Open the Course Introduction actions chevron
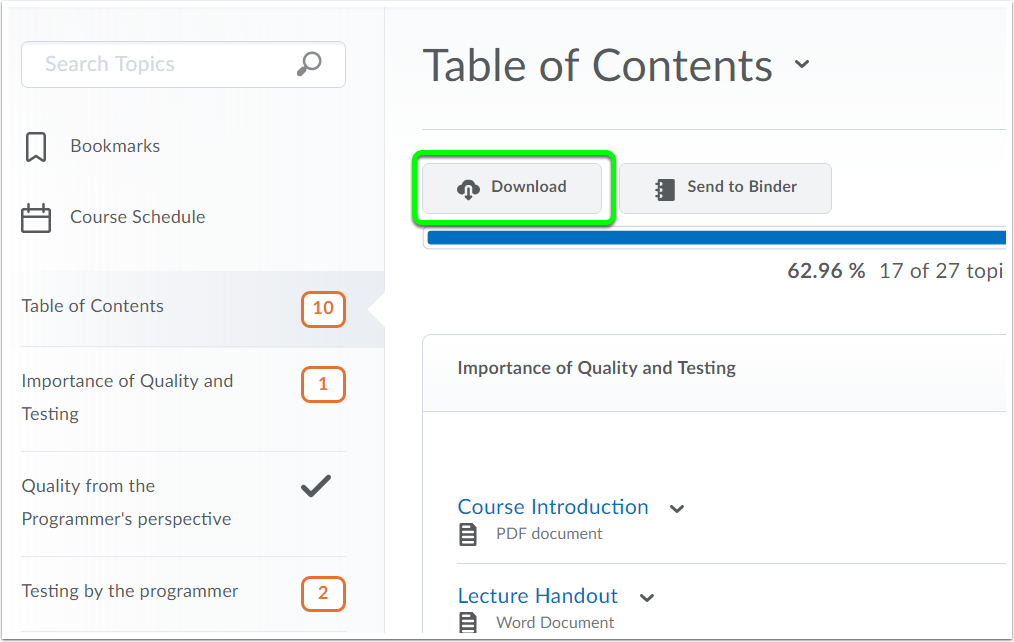Screen dimensions: 1014x642 pos(677,509)
